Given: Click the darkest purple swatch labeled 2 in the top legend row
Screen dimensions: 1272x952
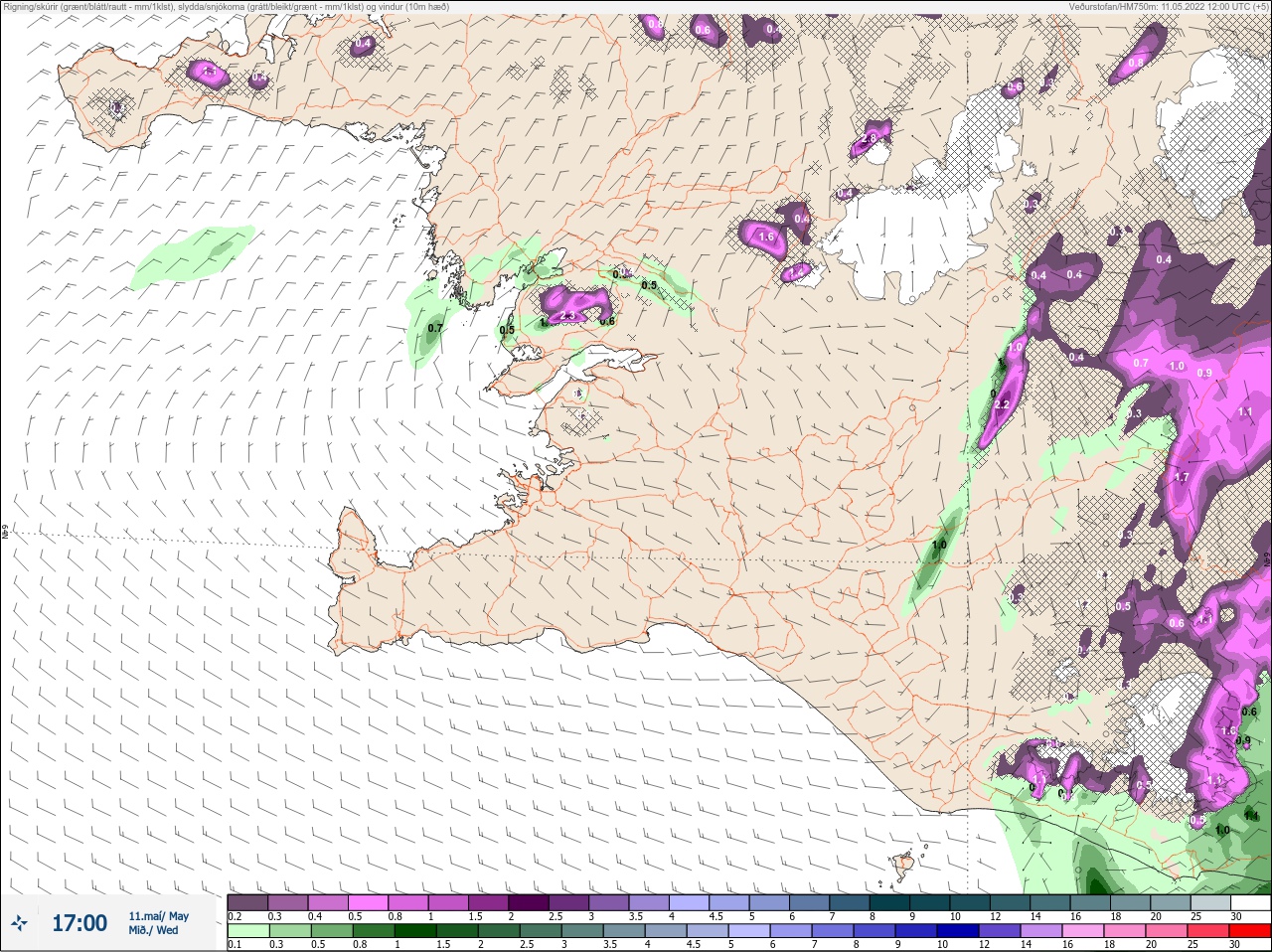Looking at the screenshot, I should coord(529,902).
